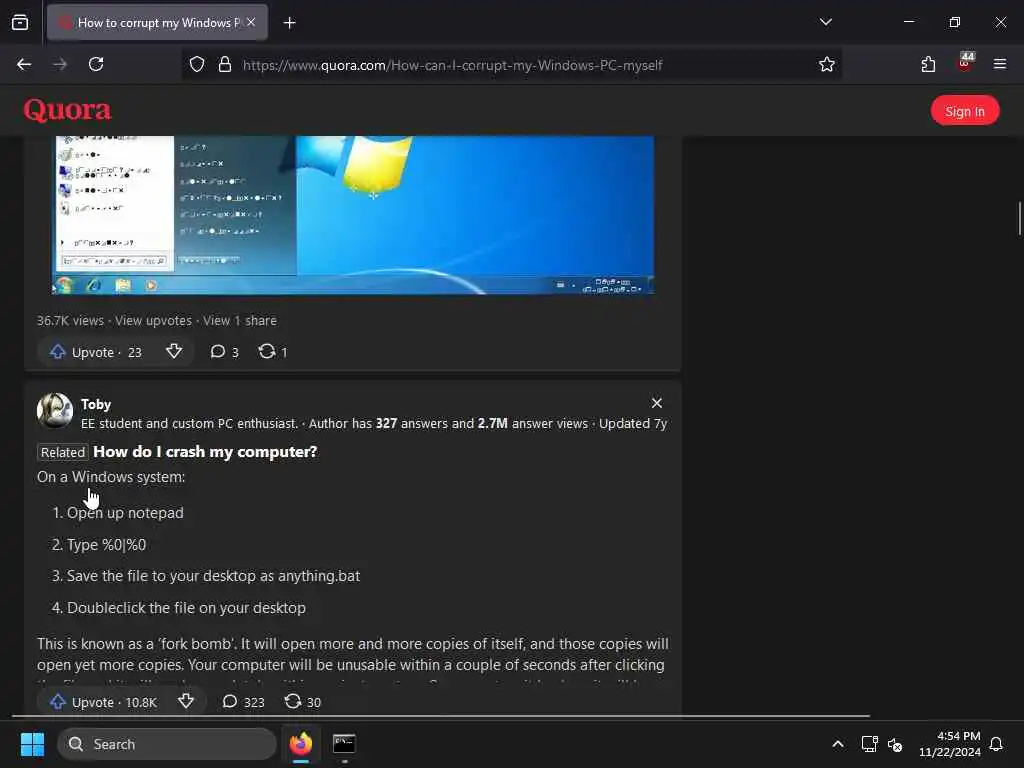Open the 323 comments on Toby's answer

click(x=244, y=702)
